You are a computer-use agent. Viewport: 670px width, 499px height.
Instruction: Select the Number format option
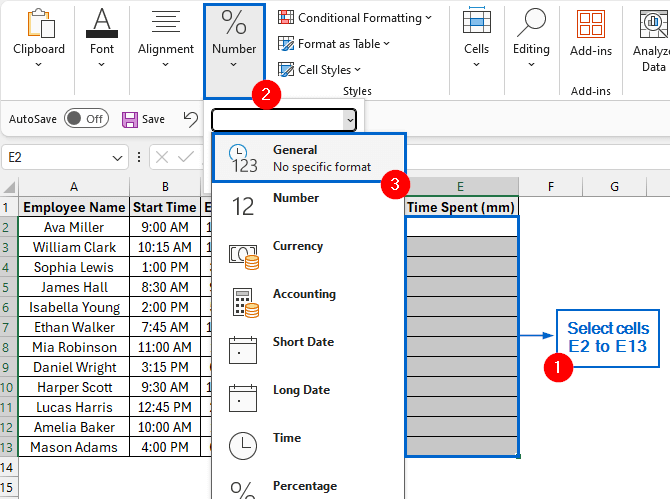click(x=308, y=206)
